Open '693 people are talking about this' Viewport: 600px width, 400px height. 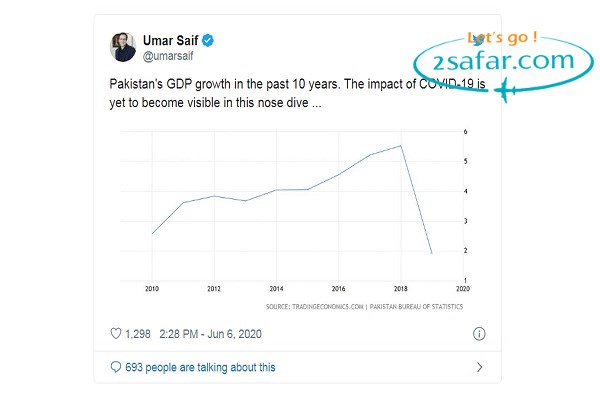pyautogui.click(x=200, y=367)
